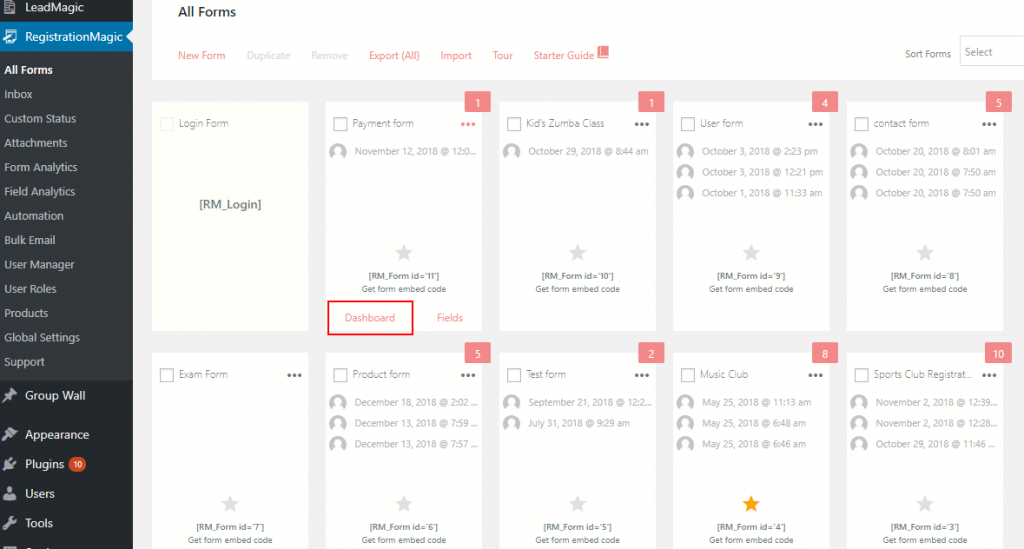Check the Sports Club Registration checkbox

[861, 375]
